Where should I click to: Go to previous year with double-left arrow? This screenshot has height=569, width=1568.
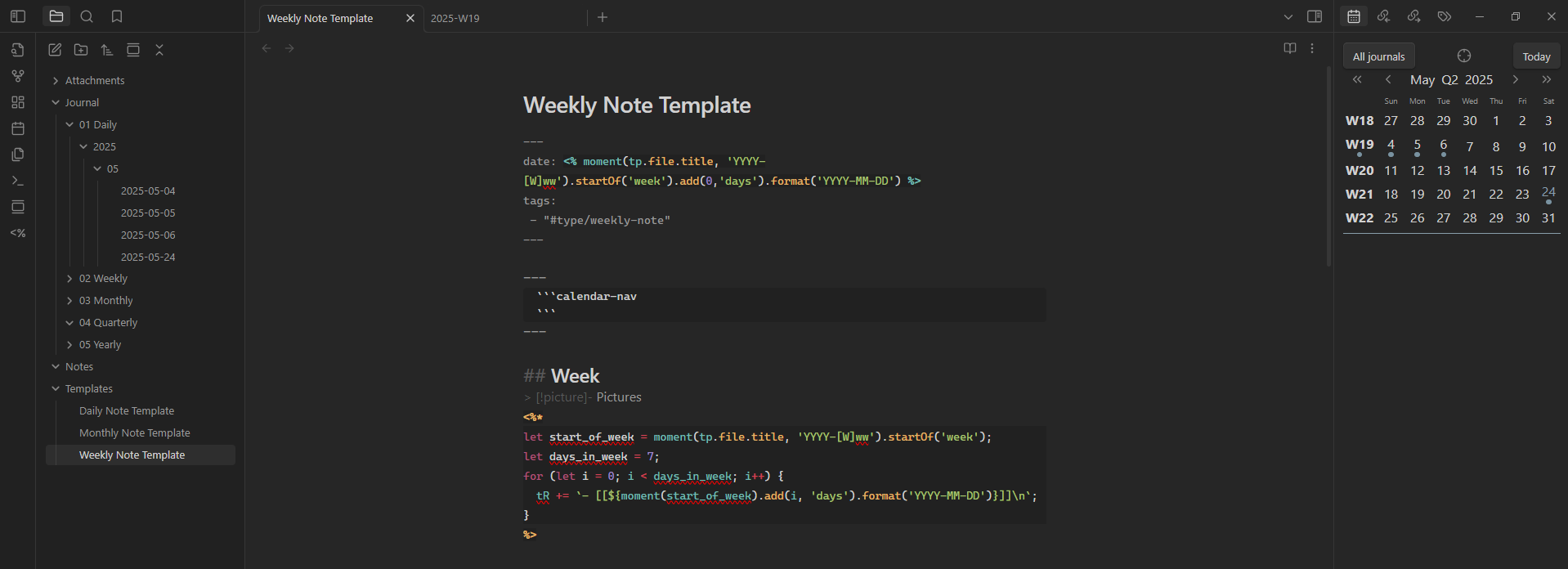pyautogui.click(x=1357, y=79)
